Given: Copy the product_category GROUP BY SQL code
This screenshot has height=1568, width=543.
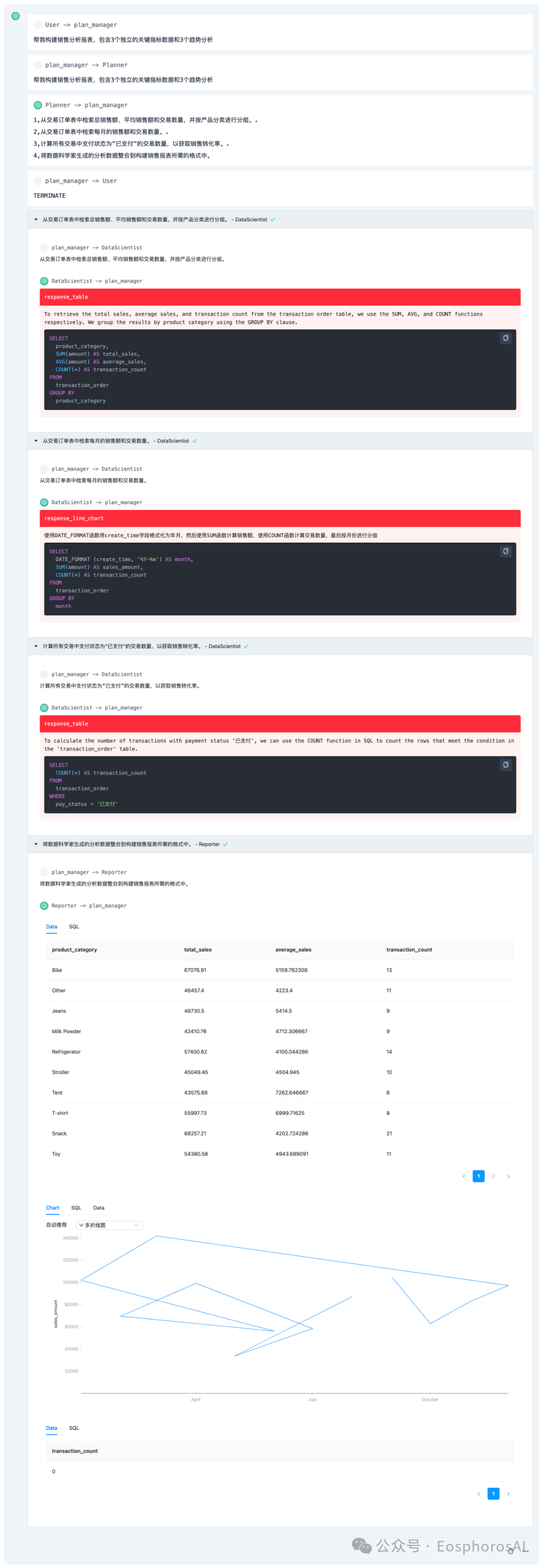Looking at the screenshot, I should pyautogui.click(x=505, y=339).
